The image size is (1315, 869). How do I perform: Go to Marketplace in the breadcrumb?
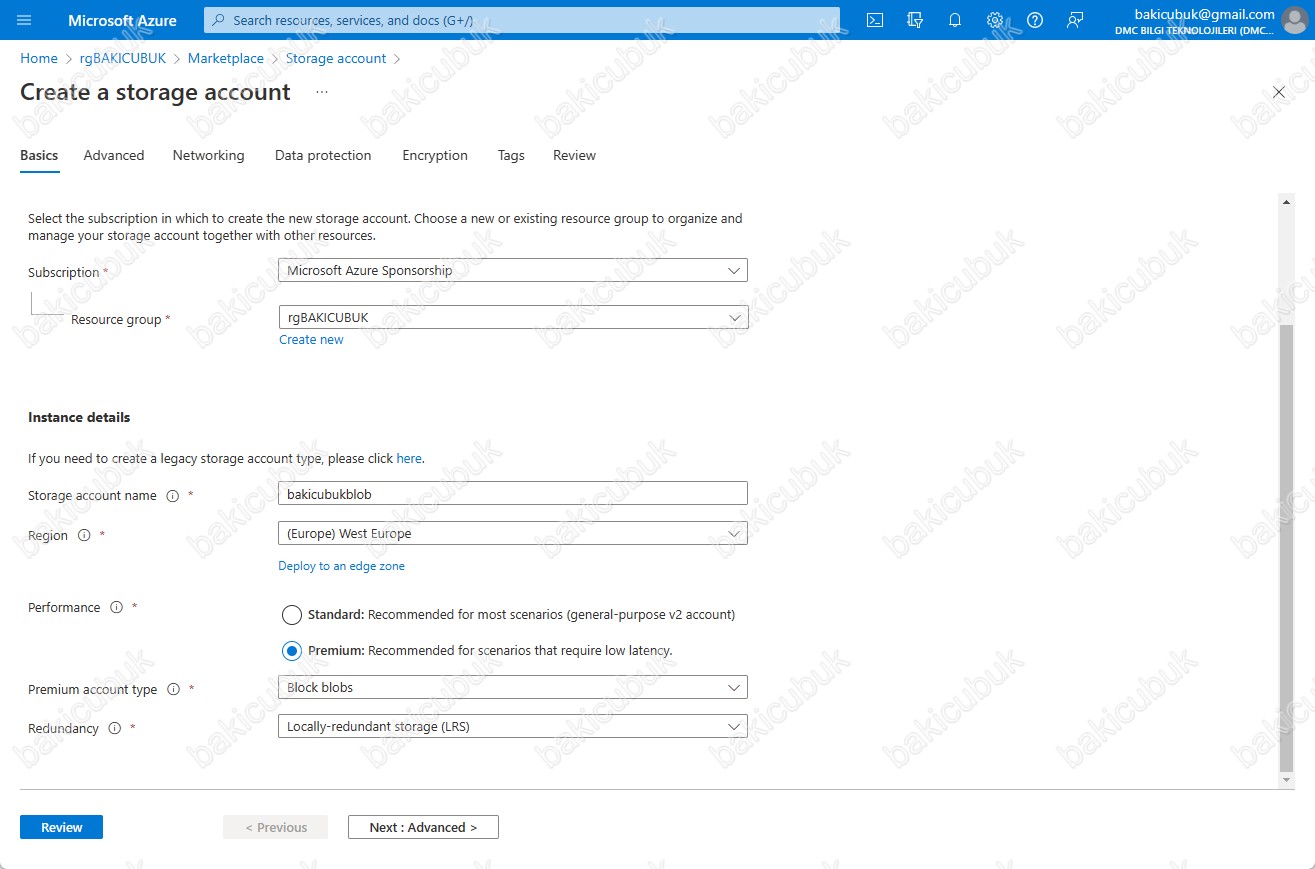226,58
